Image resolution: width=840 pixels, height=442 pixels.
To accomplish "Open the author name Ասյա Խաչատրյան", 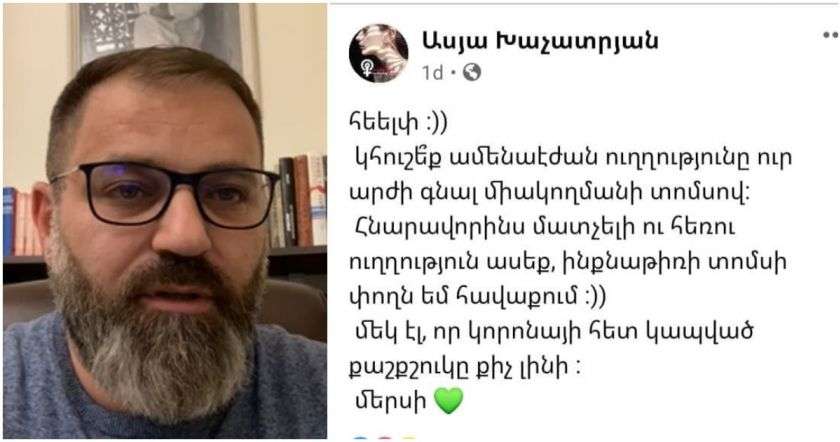I will click(540, 41).
